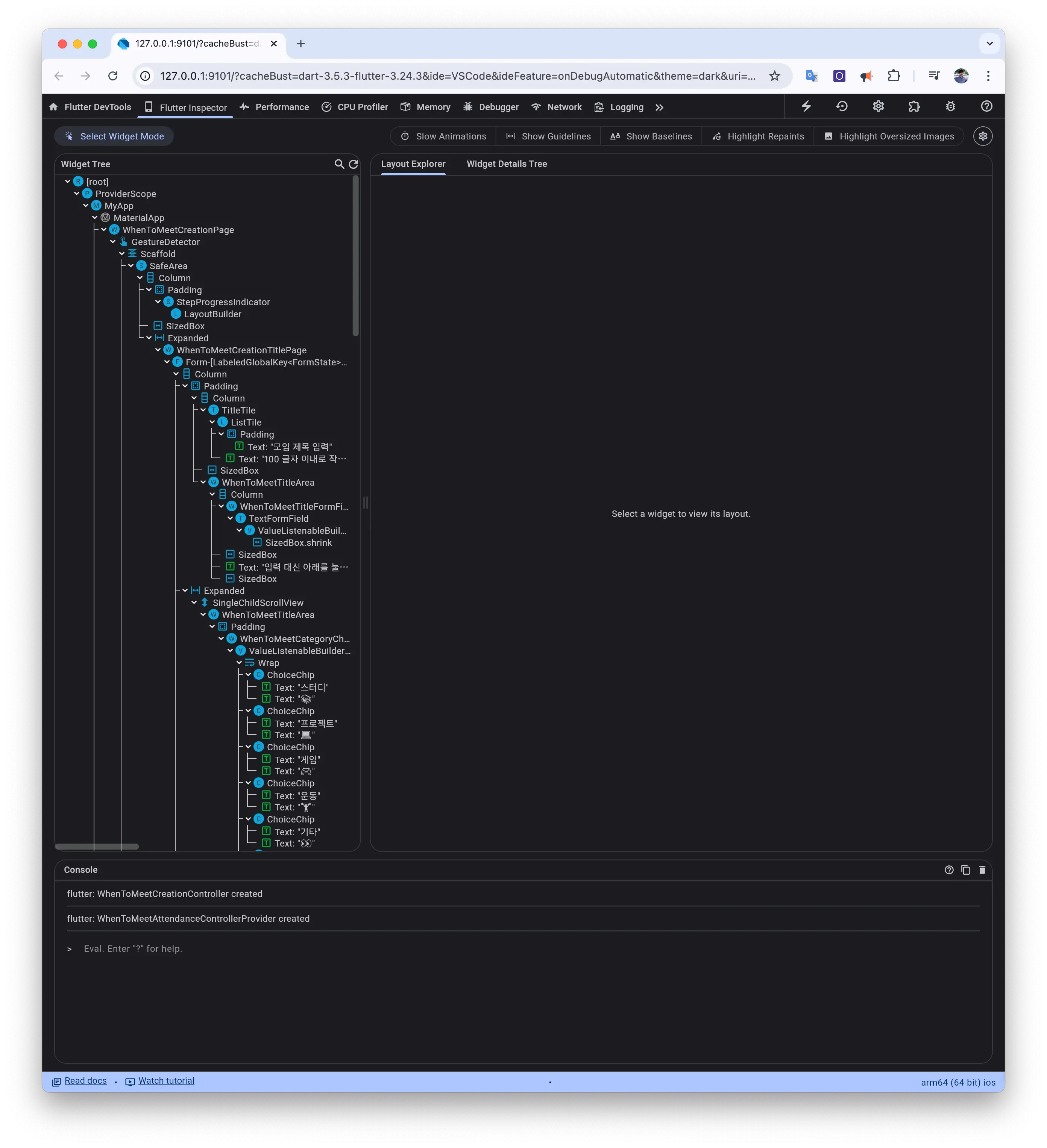This screenshot has width=1047, height=1148.
Task: Switch to Widget Details Tree tab
Action: (x=507, y=164)
